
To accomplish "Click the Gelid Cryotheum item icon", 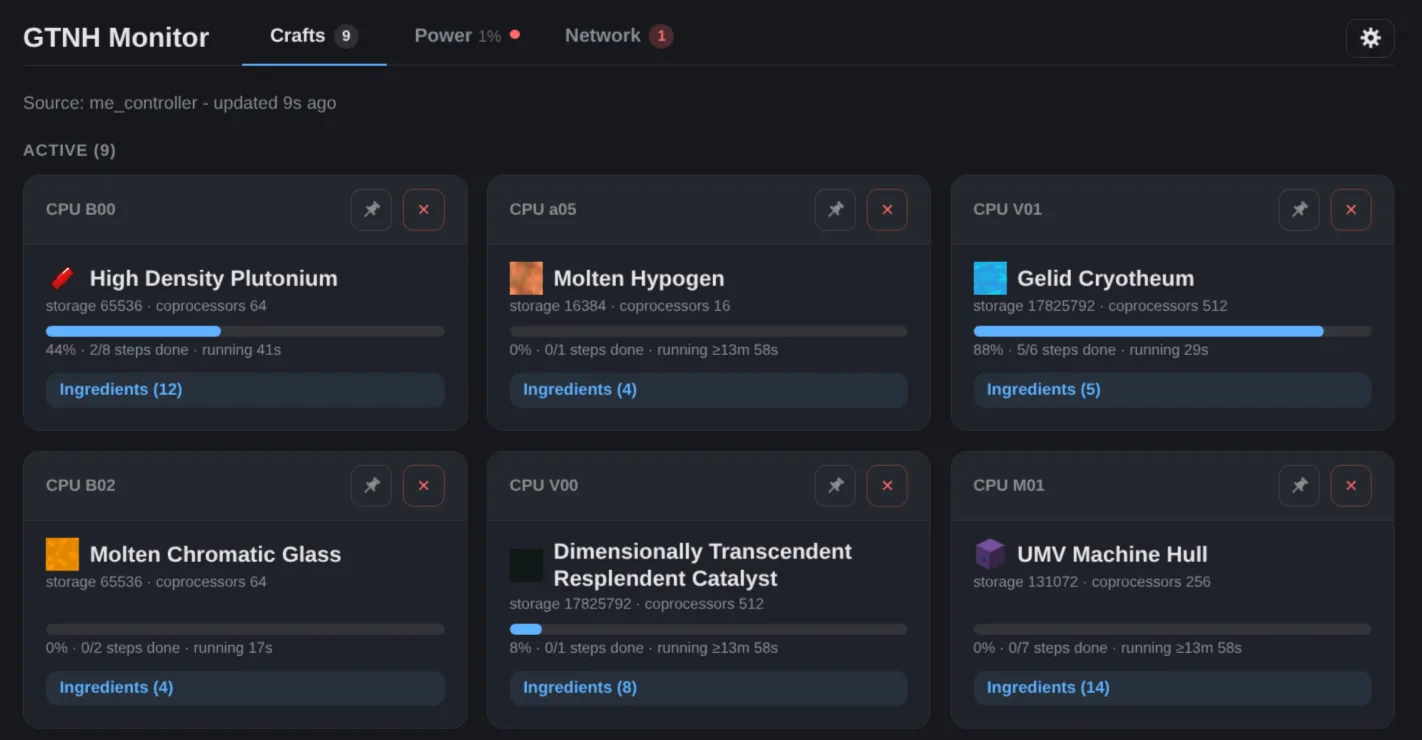I will tap(990, 278).
